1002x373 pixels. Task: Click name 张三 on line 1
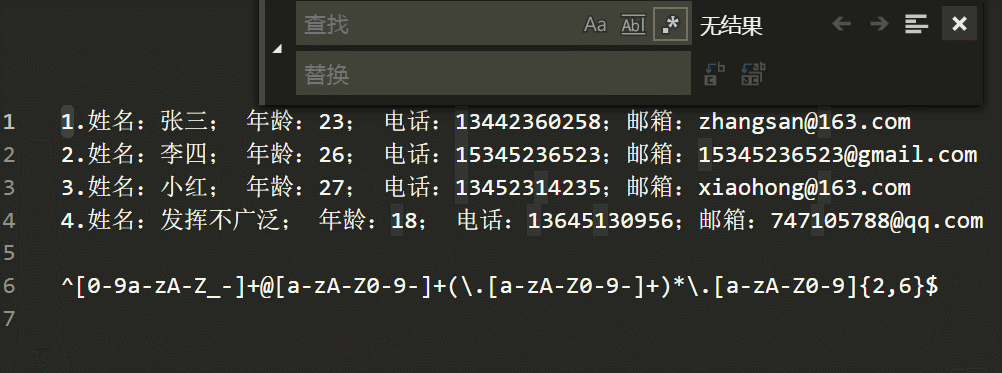[x=184, y=122]
